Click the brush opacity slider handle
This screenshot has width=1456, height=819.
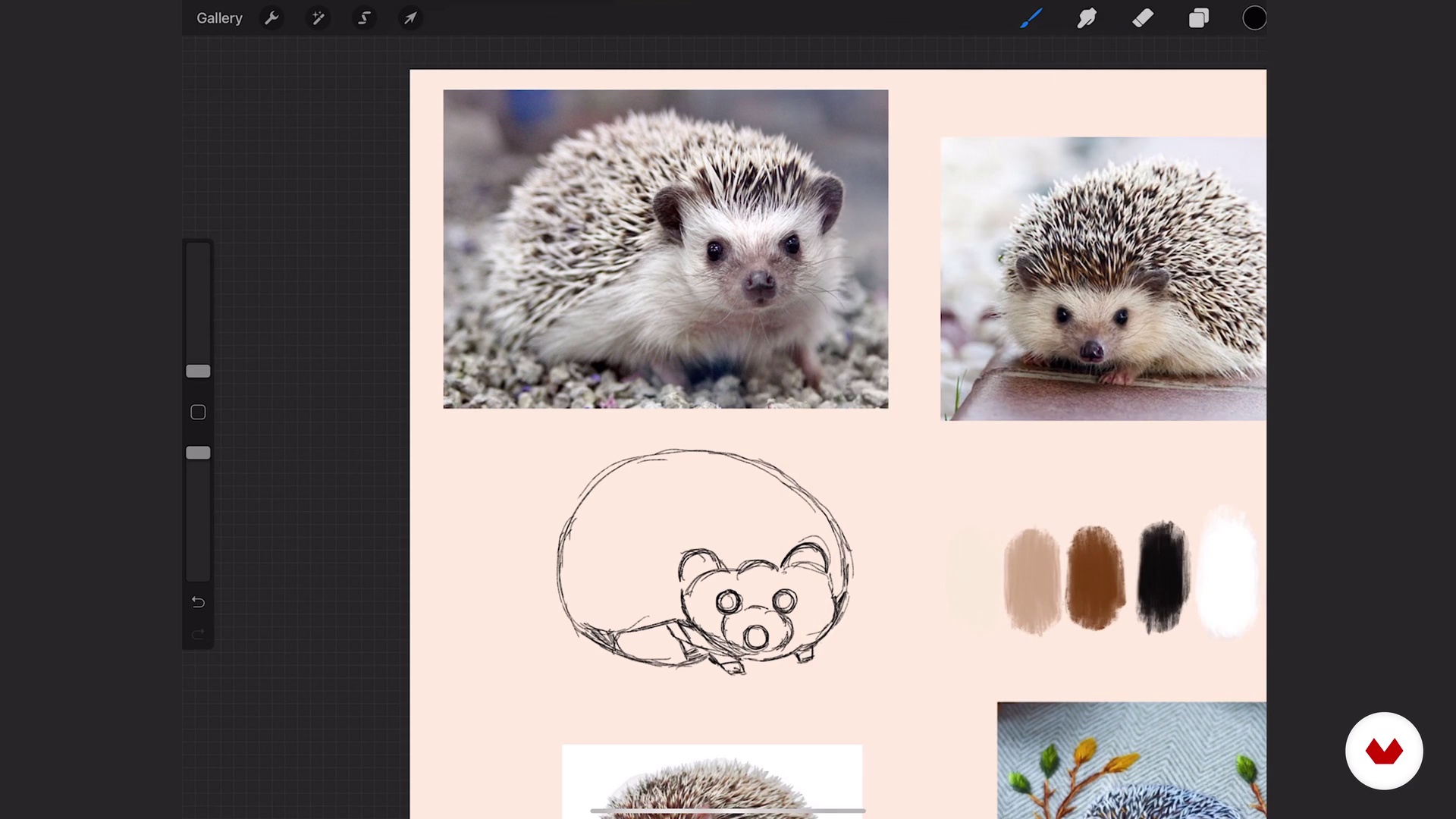click(x=198, y=453)
